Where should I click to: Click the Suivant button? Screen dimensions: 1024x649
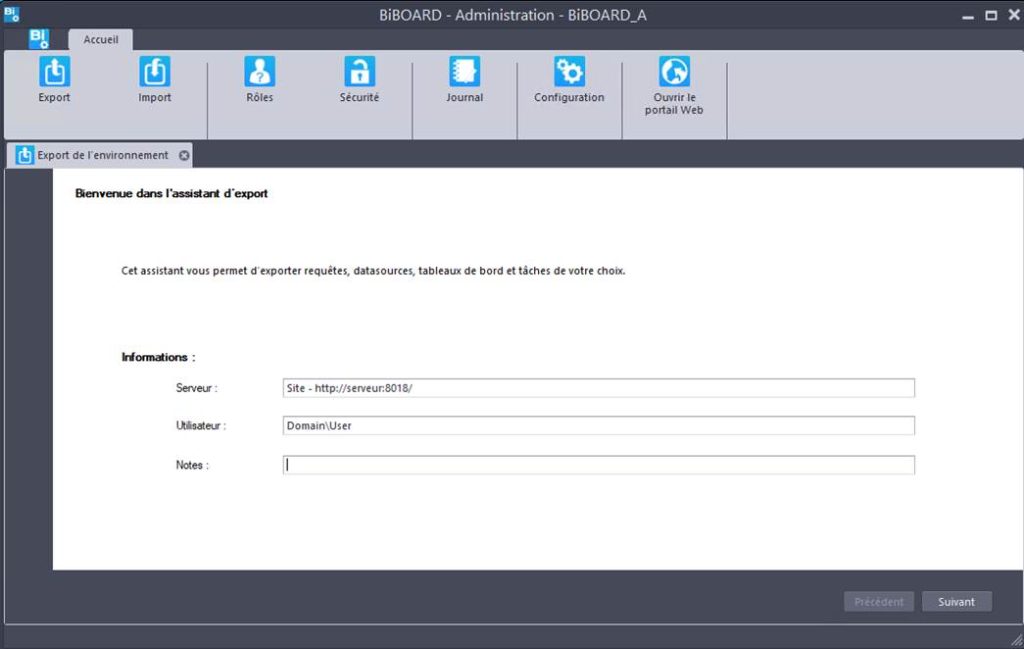(x=957, y=602)
